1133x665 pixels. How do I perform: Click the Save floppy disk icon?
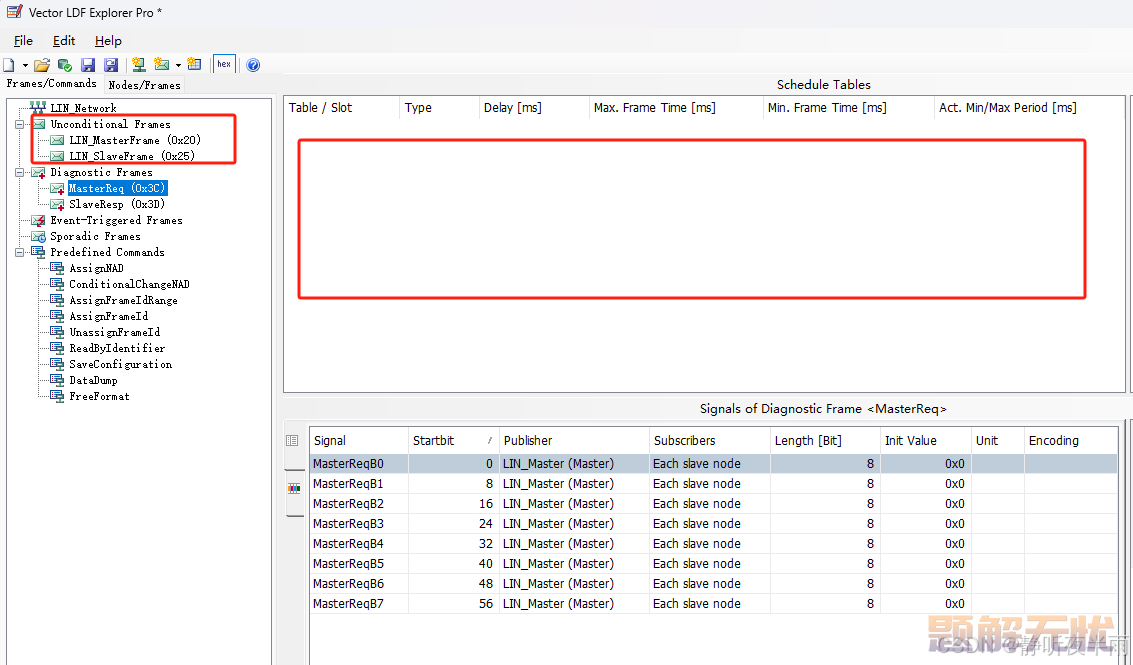(x=88, y=65)
